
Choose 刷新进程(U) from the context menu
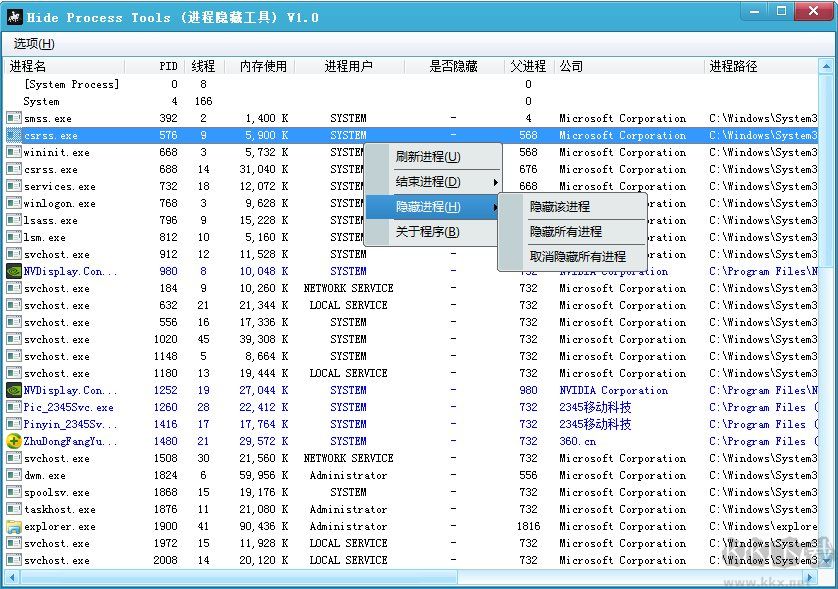428,157
